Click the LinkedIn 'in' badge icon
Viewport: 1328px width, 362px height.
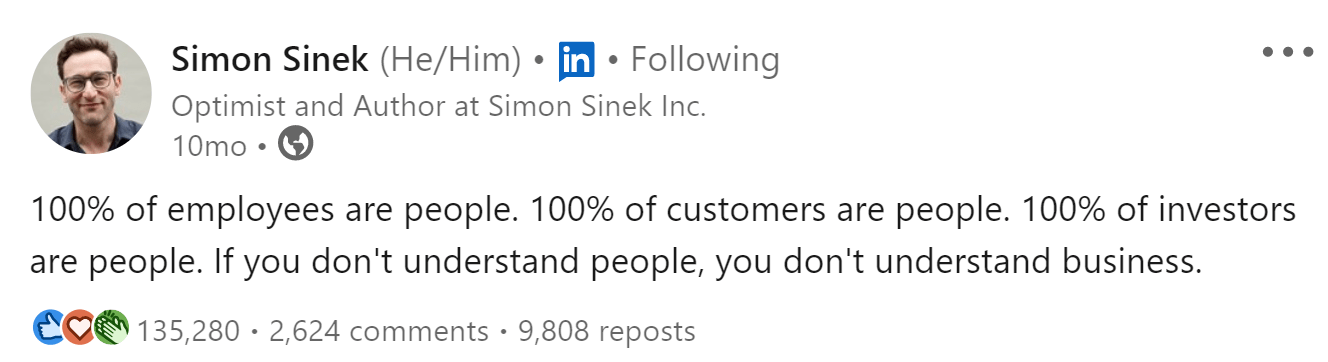(577, 61)
